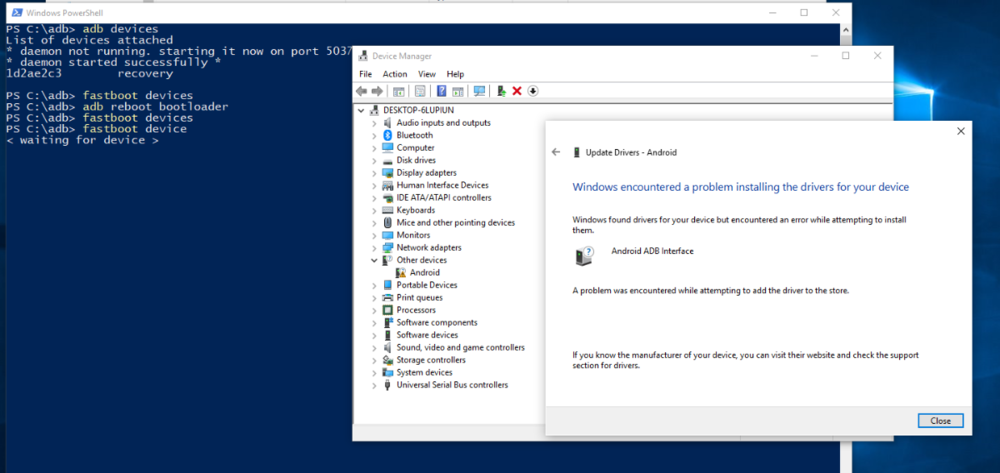The height and width of the screenshot is (473, 1000).
Task: Expand the Universal Serial Bus controllers node
Action: click(374, 385)
